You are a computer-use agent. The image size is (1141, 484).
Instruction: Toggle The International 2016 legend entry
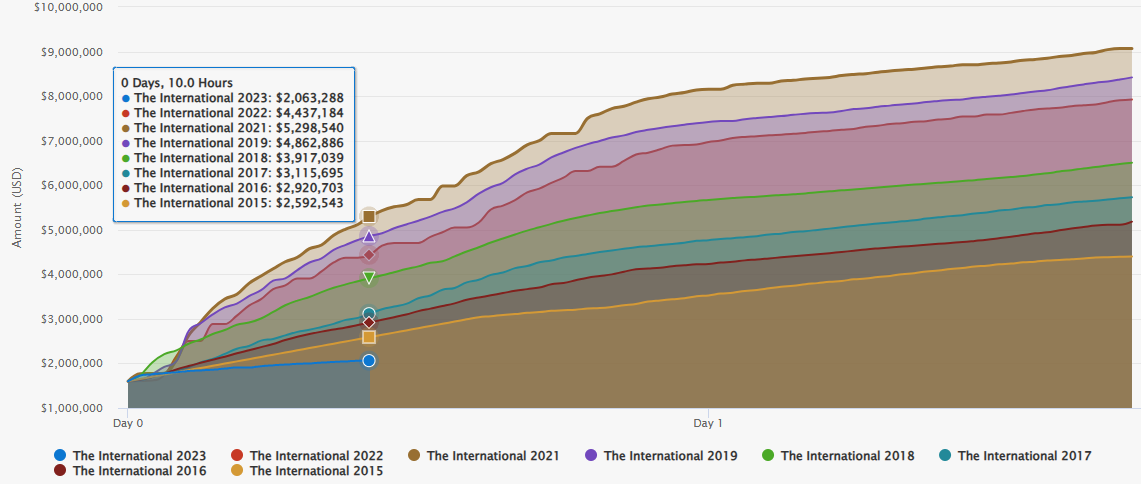pyautogui.click(x=130, y=470)
